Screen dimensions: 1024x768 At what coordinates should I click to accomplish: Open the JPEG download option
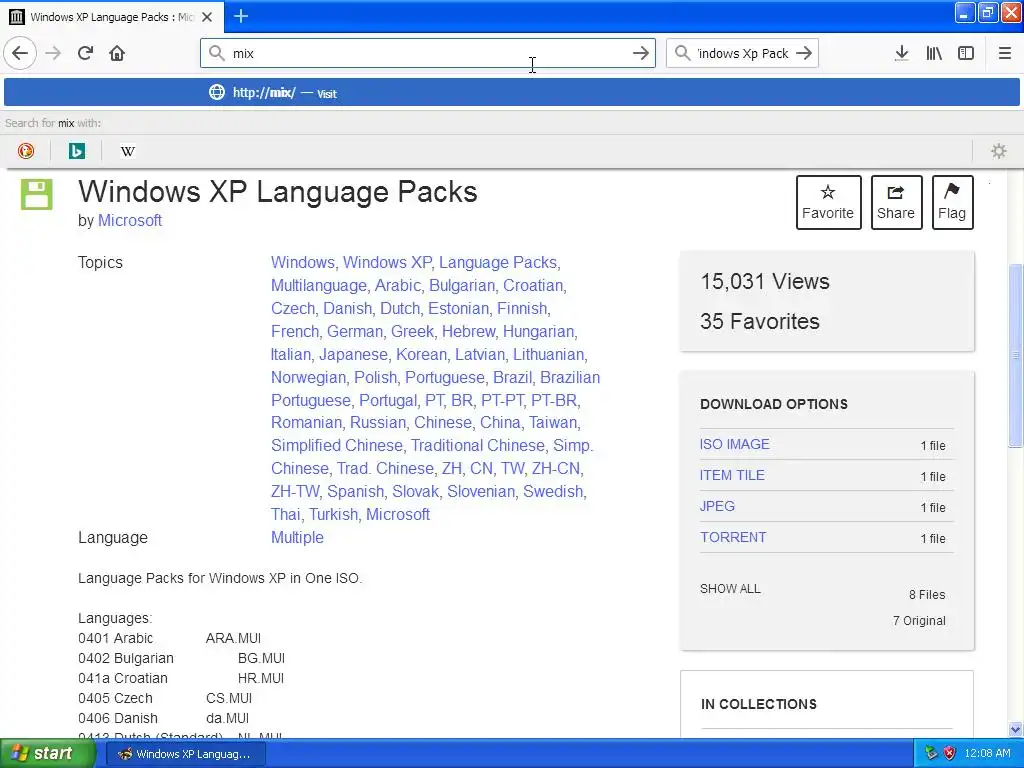point(717,506)
